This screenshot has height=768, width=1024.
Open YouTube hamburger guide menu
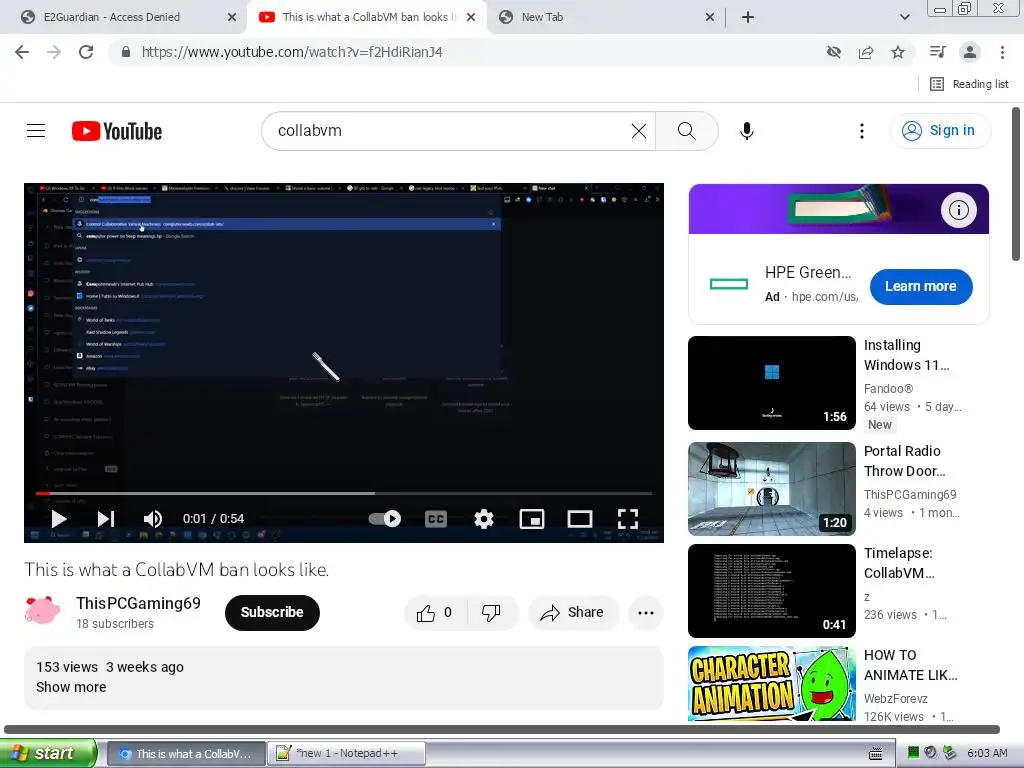coord(36,131)
